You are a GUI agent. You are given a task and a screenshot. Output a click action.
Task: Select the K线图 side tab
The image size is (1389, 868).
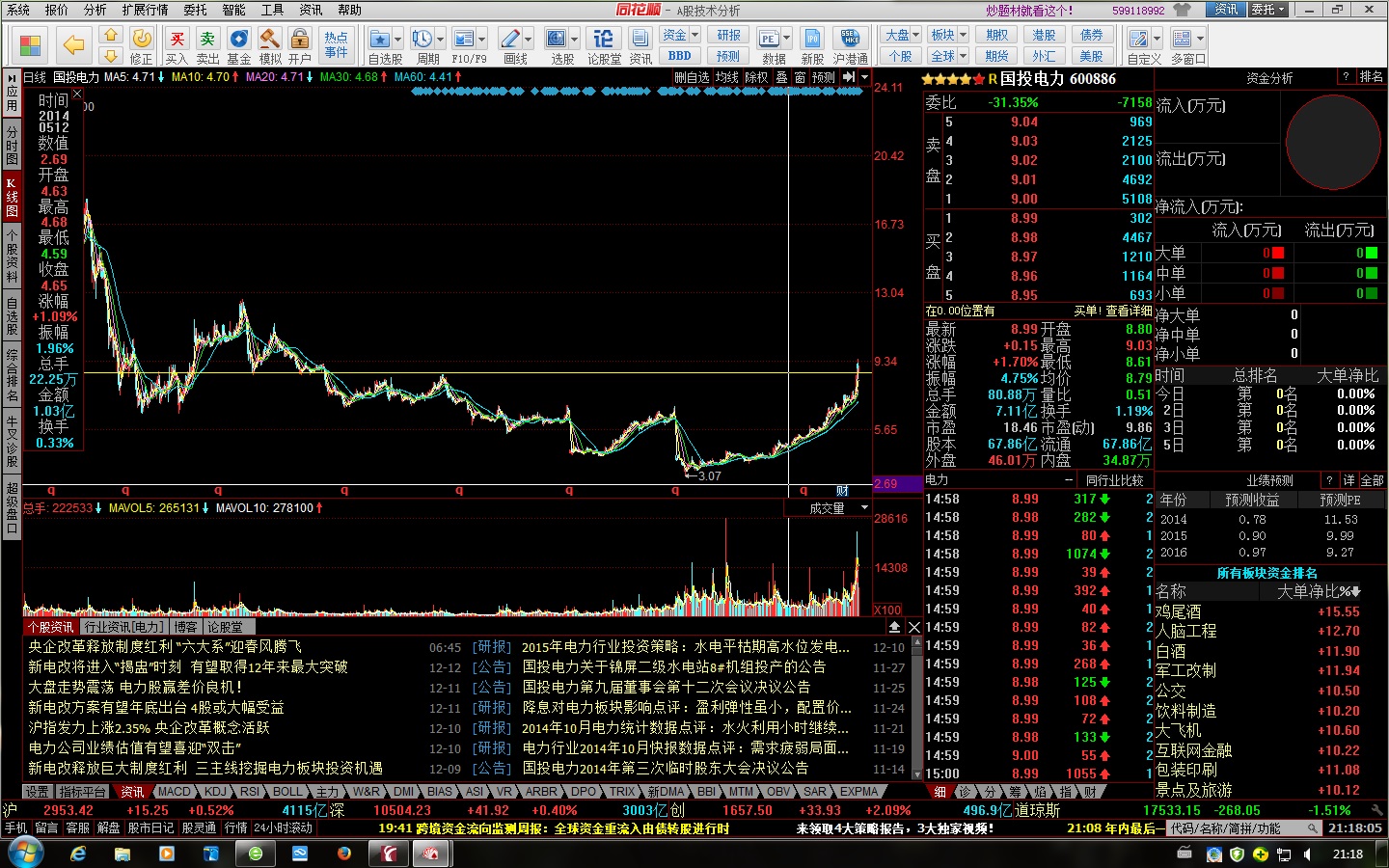12,197
